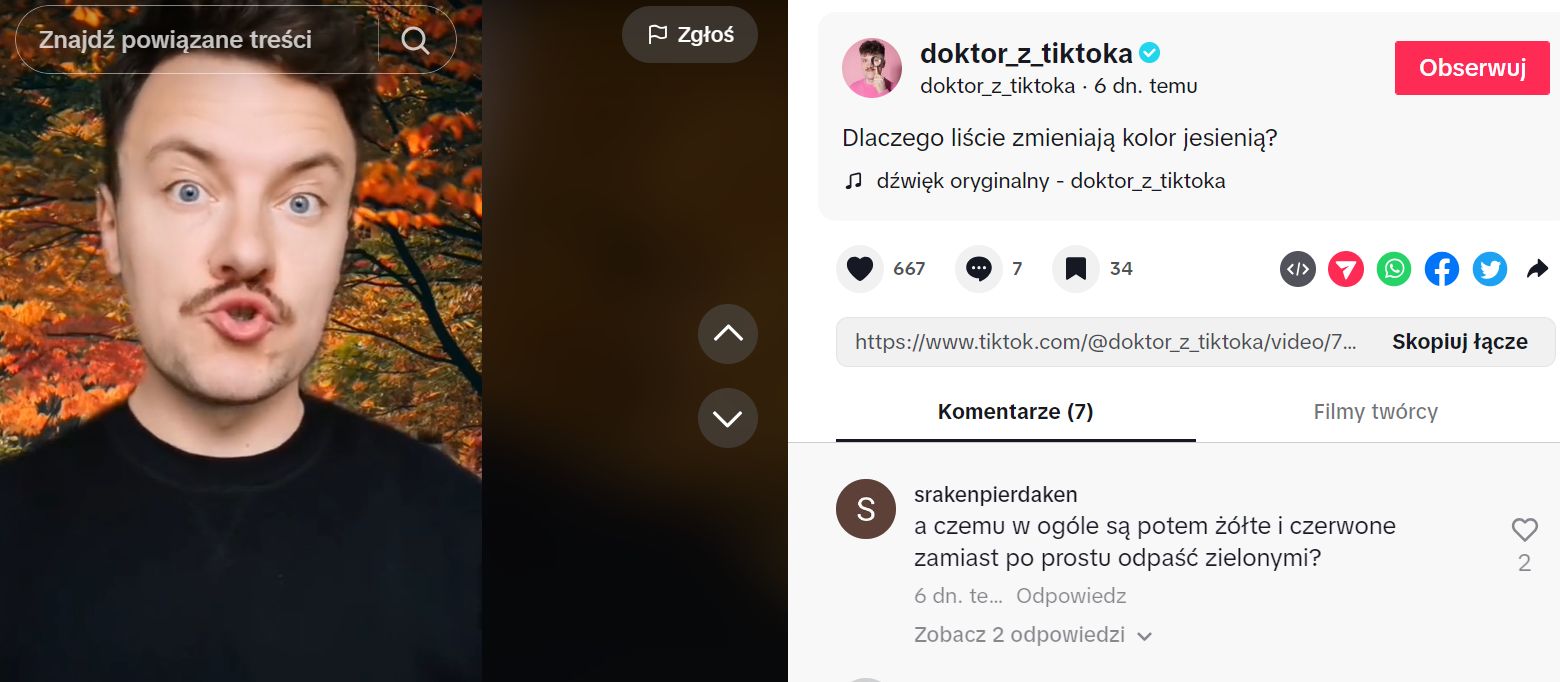This screenshot has width=1560, height=682.
Task: Go to previous video with up chevron
Action: coord(728,334)
